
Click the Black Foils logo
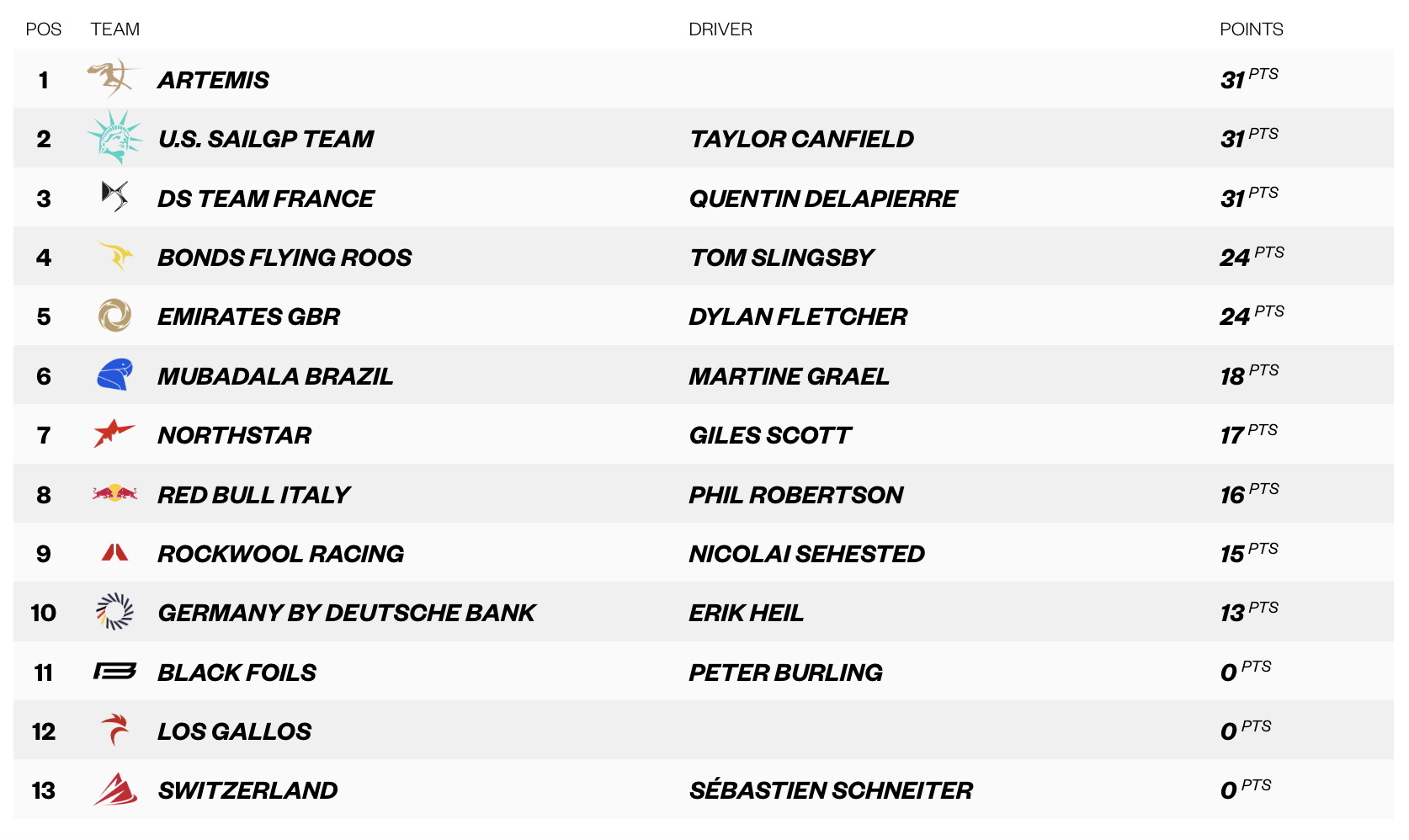114,671
